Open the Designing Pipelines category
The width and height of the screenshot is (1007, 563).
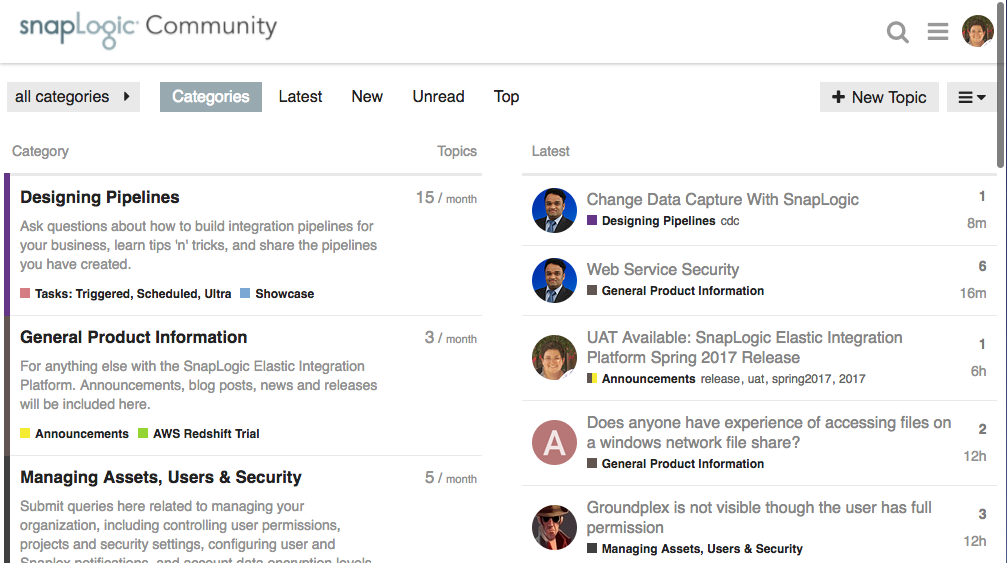click(x=100, y=197)
